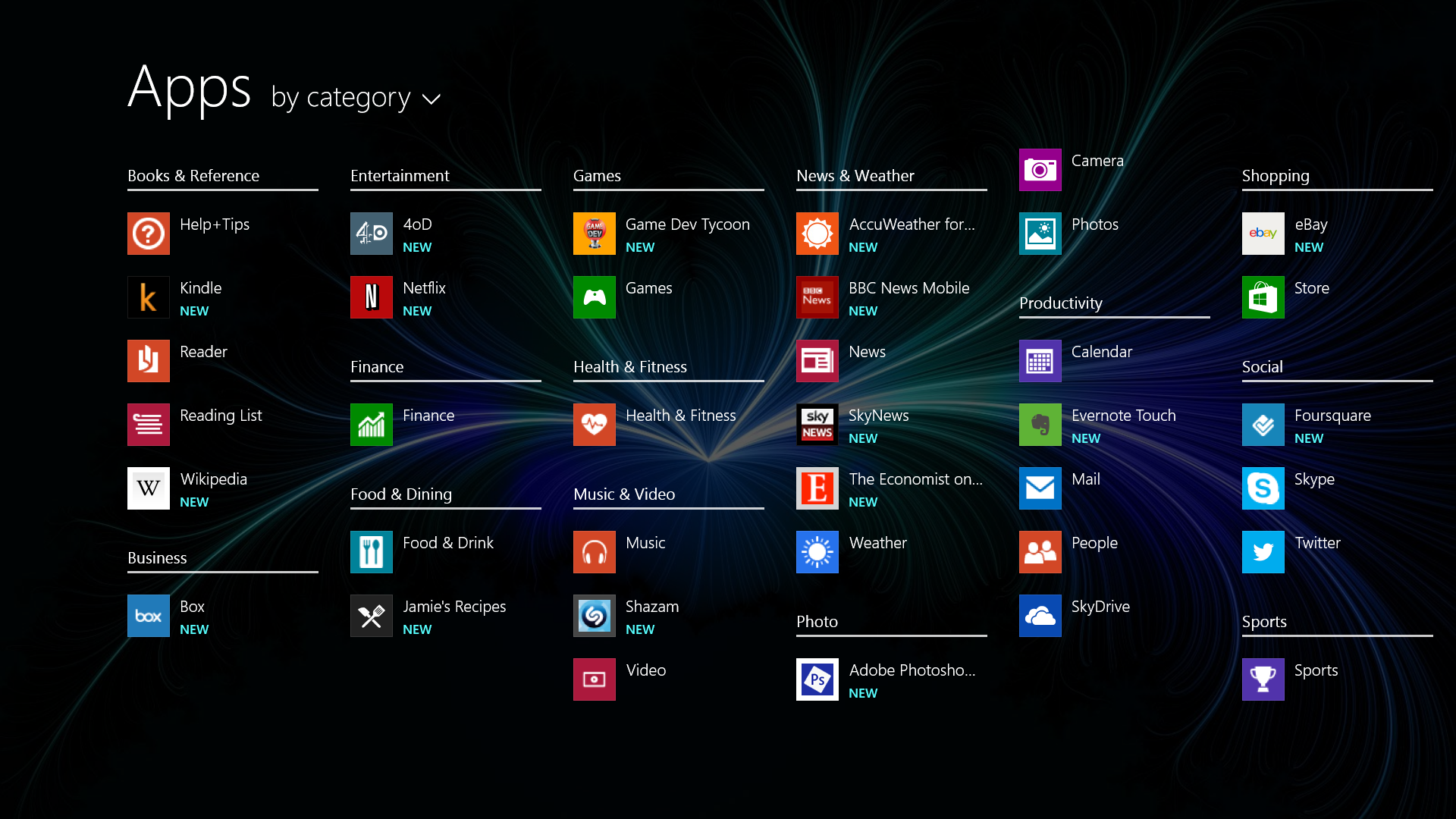Open the Netflix app icon
Image resolution: width=1456 pixels, height=819 pixels.
(372, 297)
